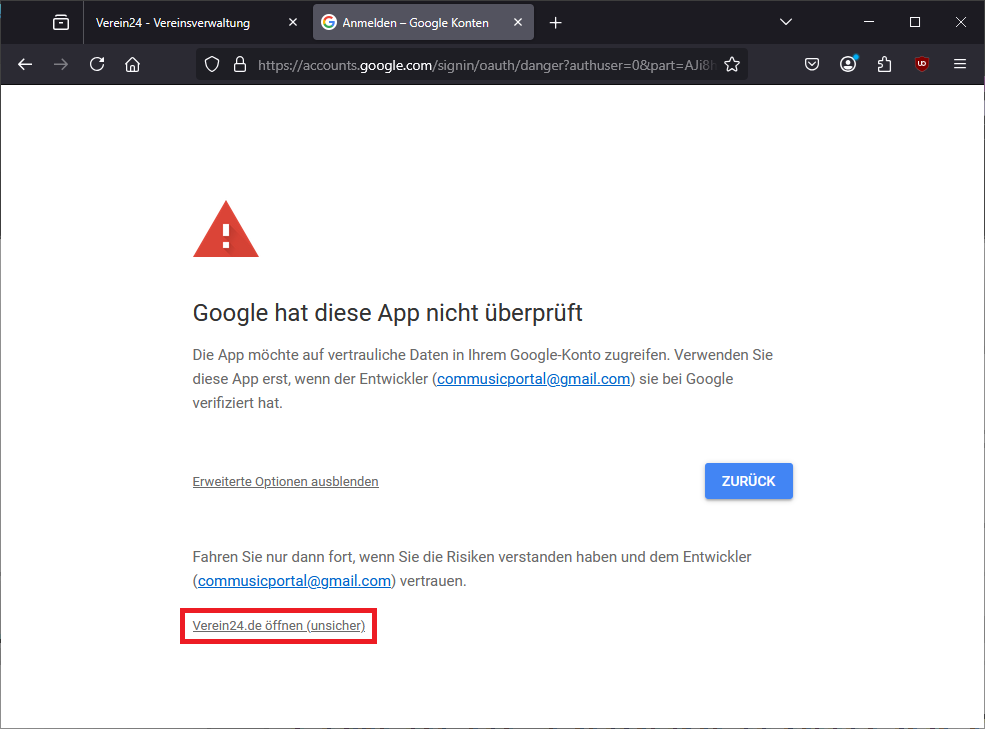View site security lock info

[240, 64]
